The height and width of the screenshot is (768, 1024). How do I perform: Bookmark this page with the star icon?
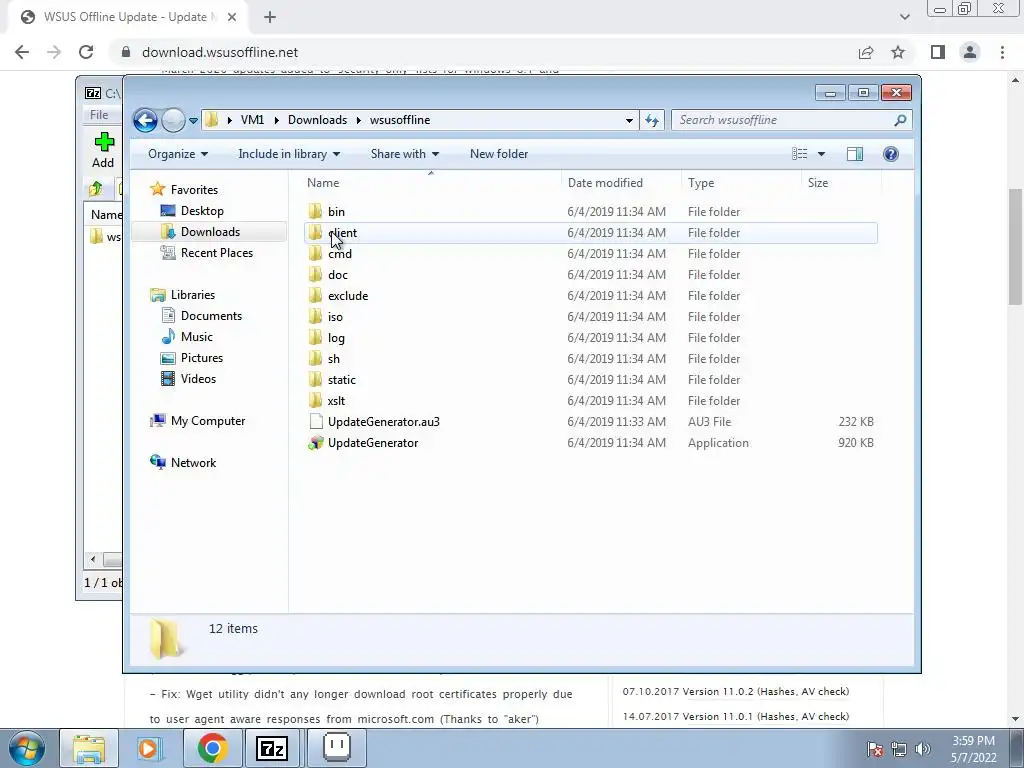coord(898,52)
